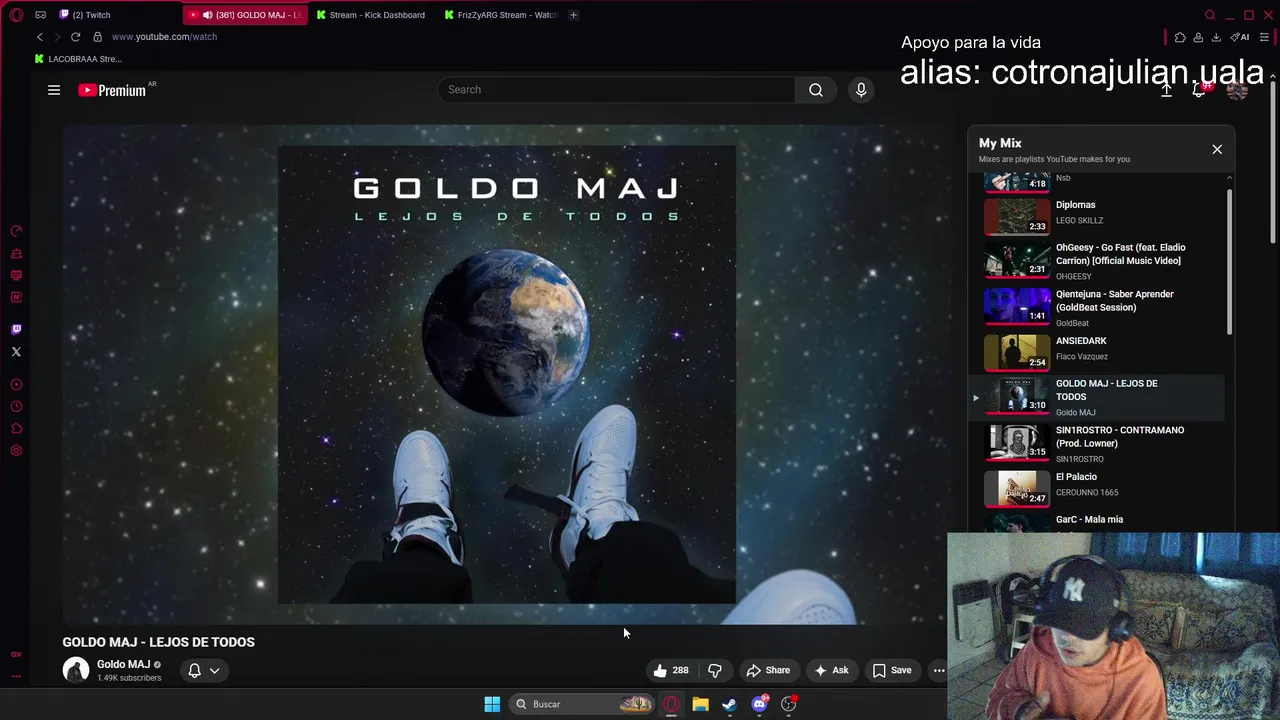Open browser tab search magnifier
Screen dimensions: 1280x720
[1210, 15]
